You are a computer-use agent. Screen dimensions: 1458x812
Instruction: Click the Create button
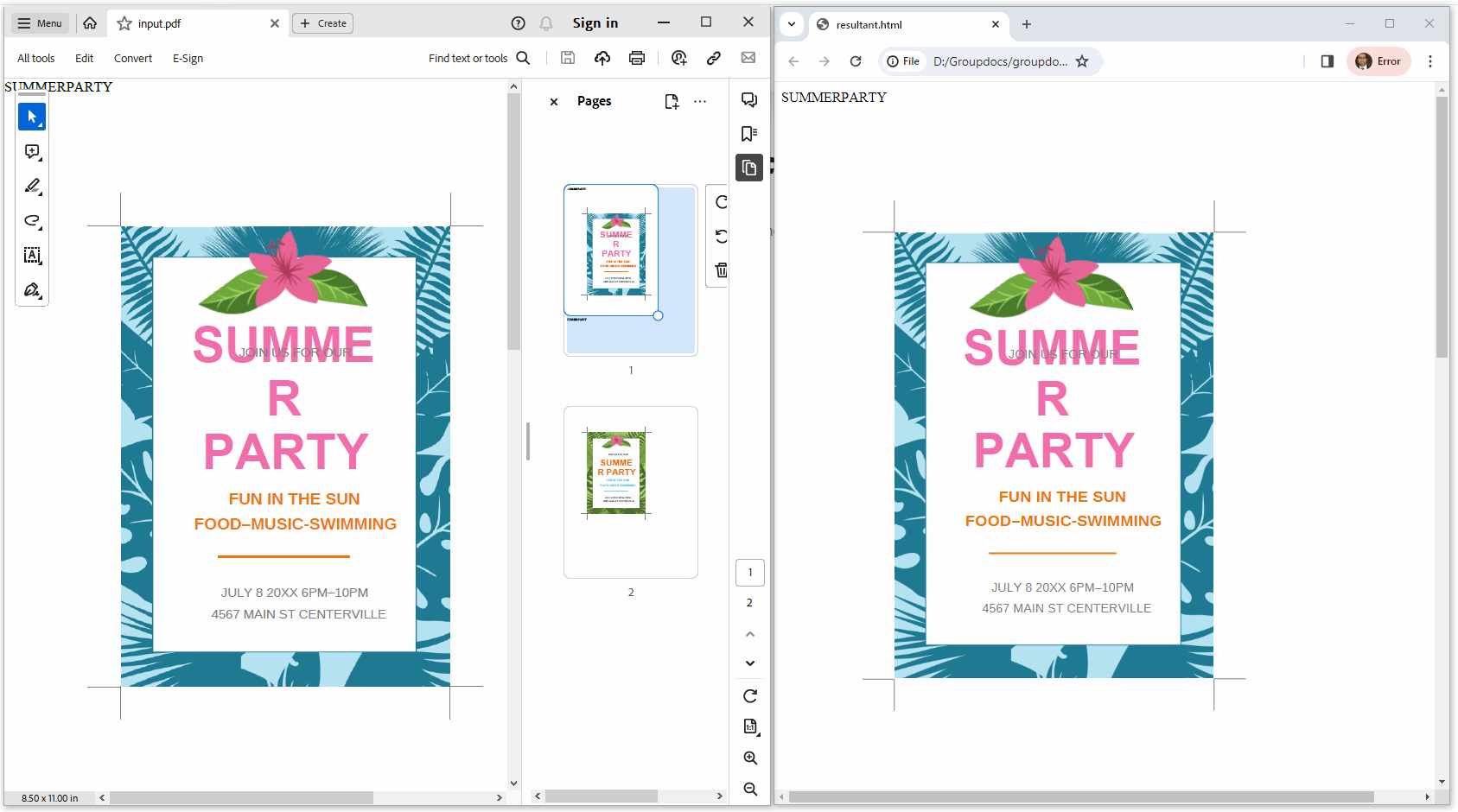[323, 23]
